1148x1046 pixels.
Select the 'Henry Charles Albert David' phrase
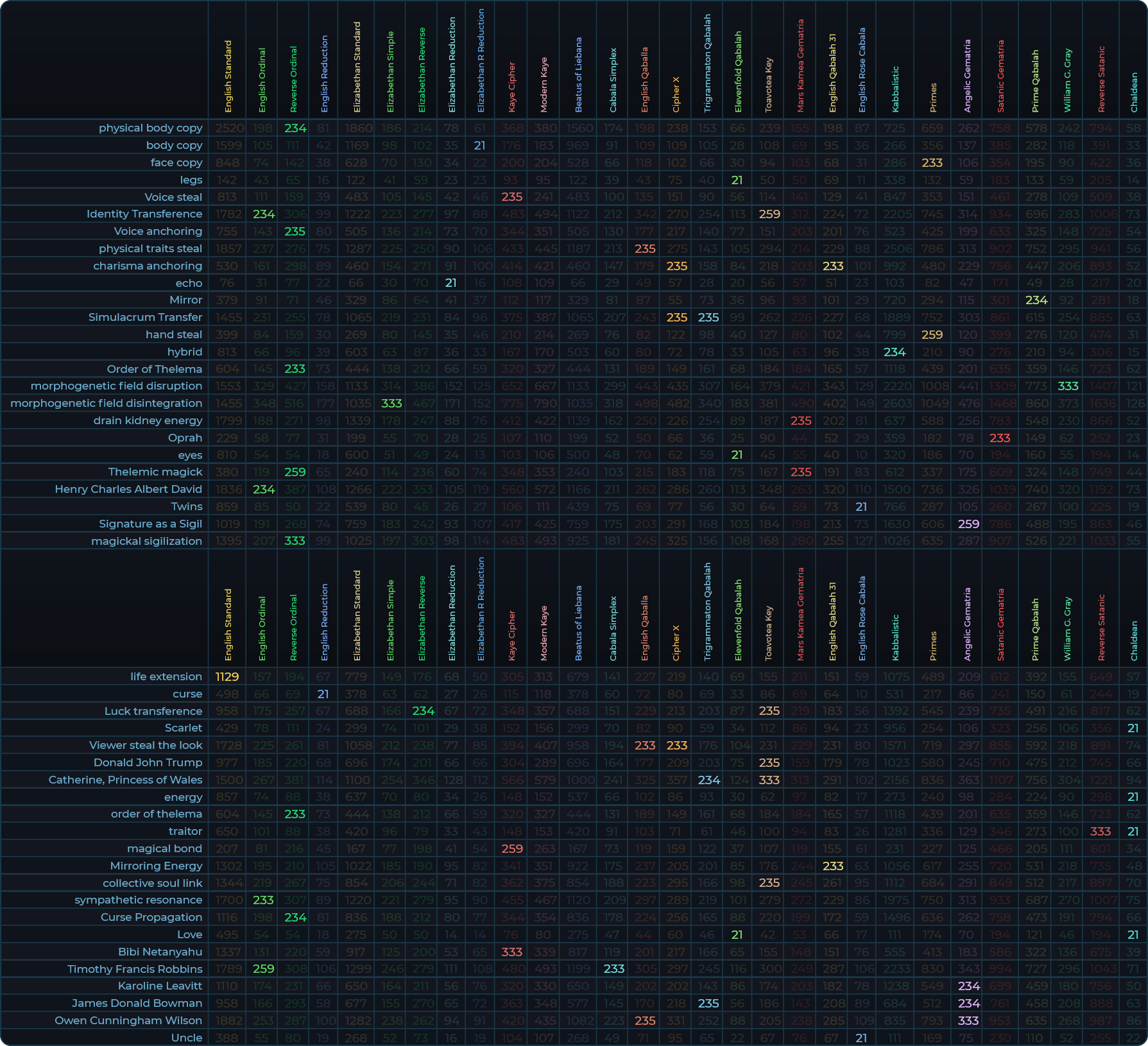point(128,489)
